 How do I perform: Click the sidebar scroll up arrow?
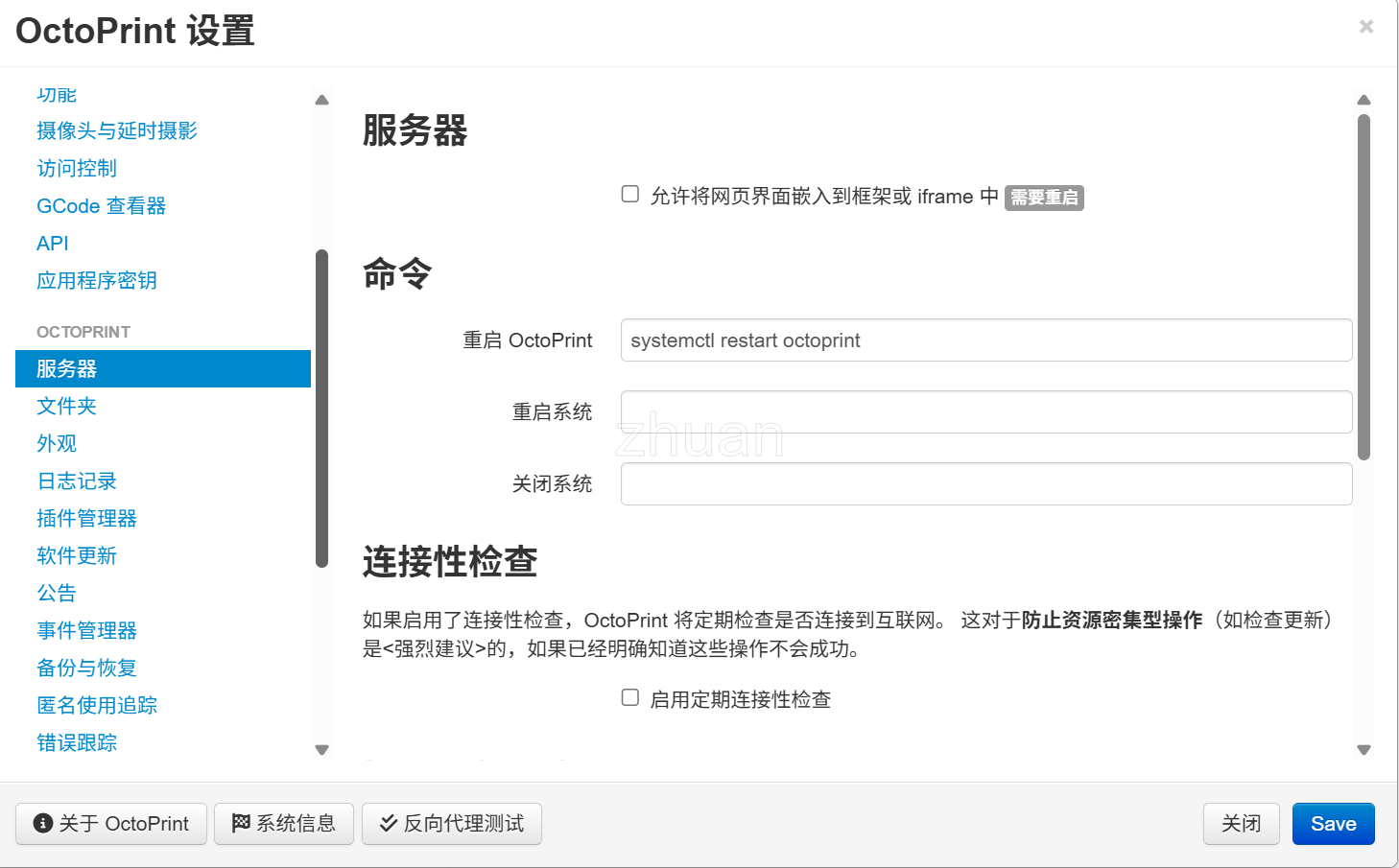322,100
